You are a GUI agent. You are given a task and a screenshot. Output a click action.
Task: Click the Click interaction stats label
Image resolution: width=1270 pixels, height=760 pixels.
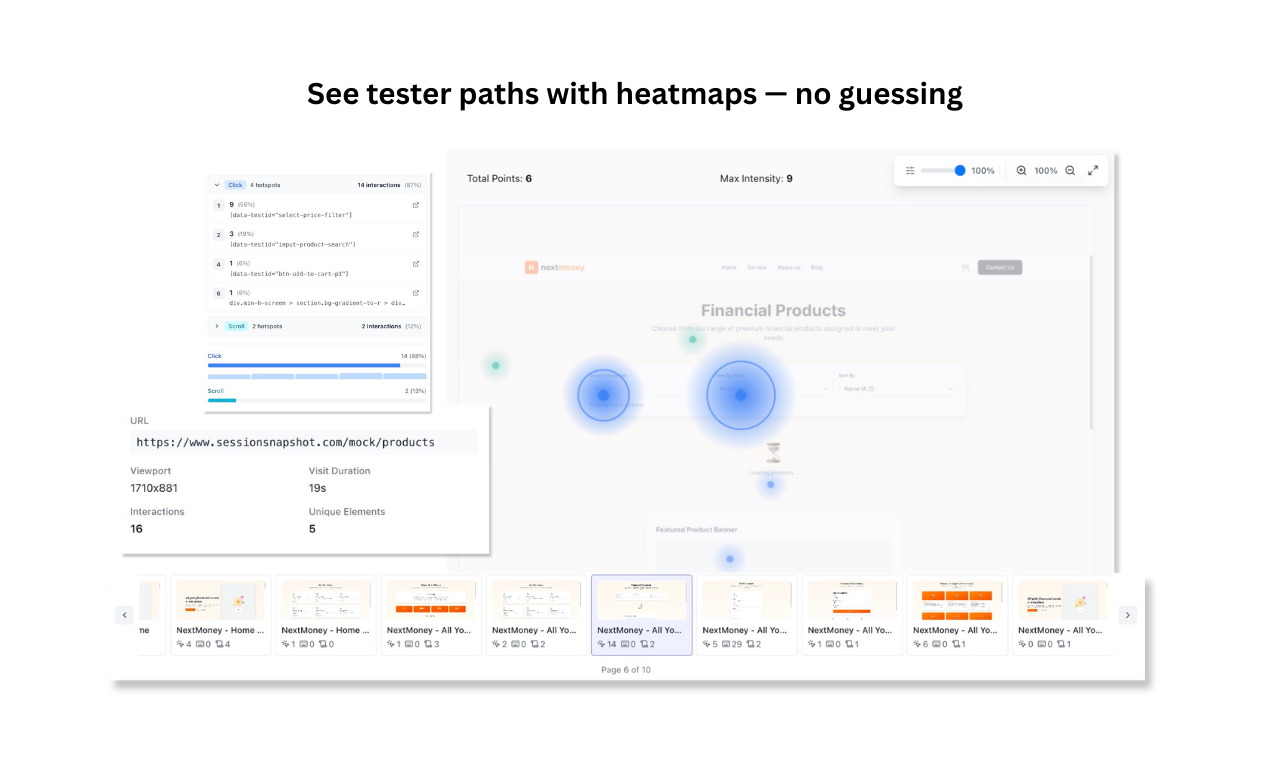click(214, 355)
